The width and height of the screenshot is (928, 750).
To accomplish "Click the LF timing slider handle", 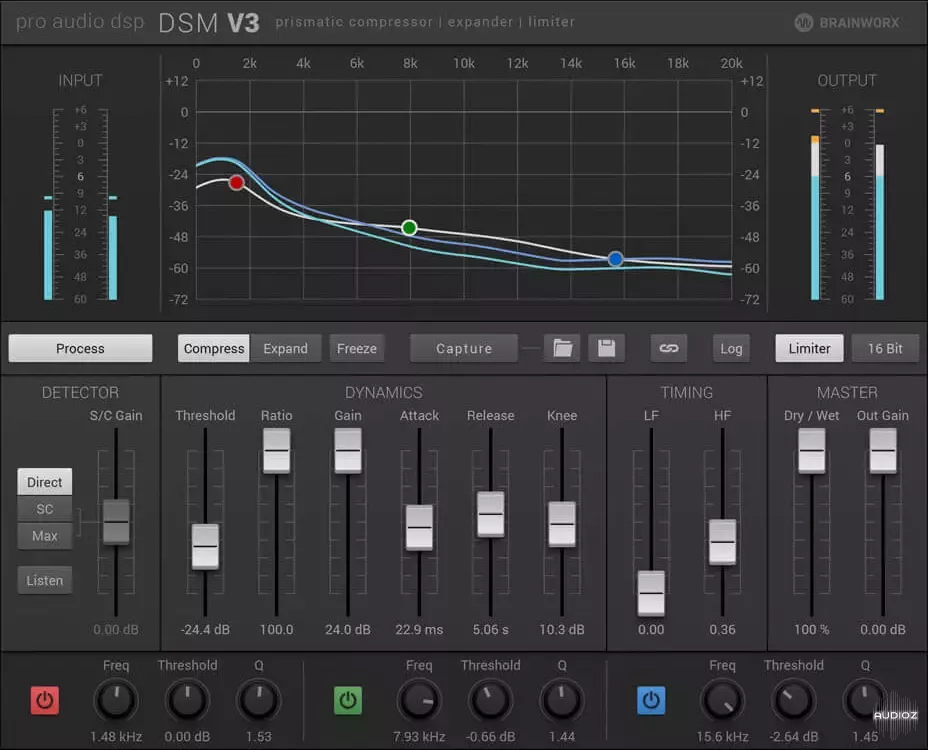I will pos(651,593).
